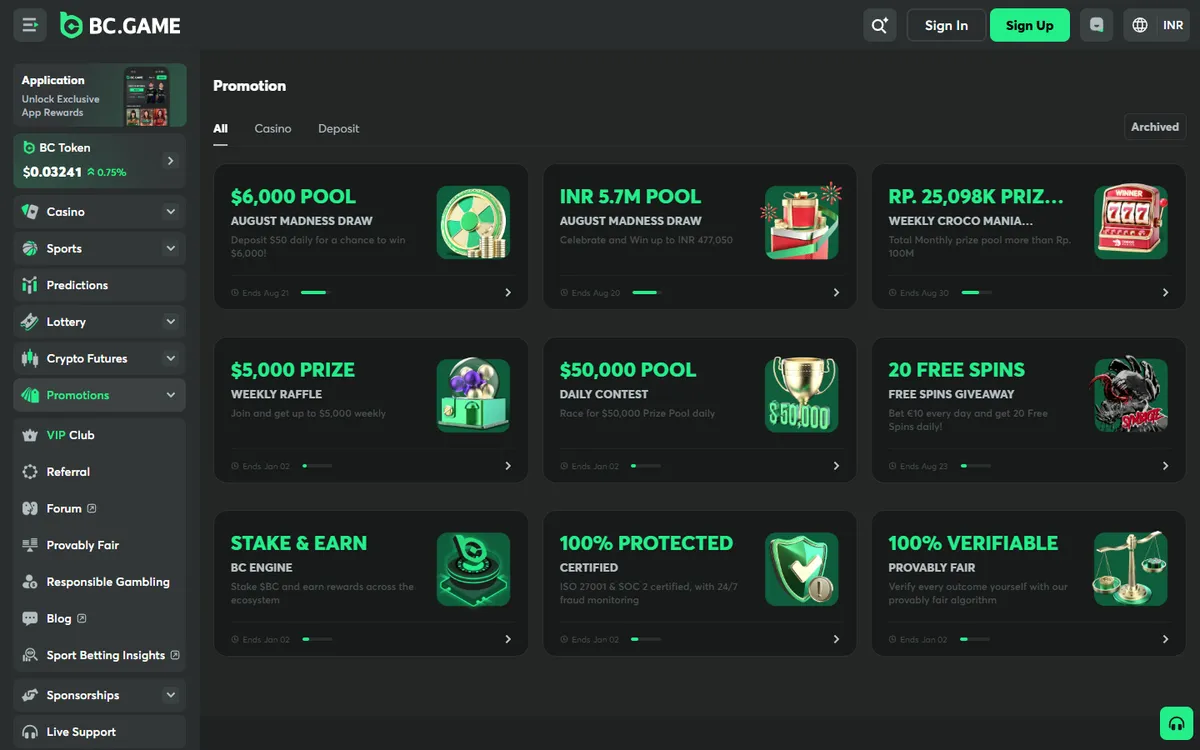This screenshot has width=1200, height=750.
Task: Click the Live Support headset icon
Action: tap(29, 732)
